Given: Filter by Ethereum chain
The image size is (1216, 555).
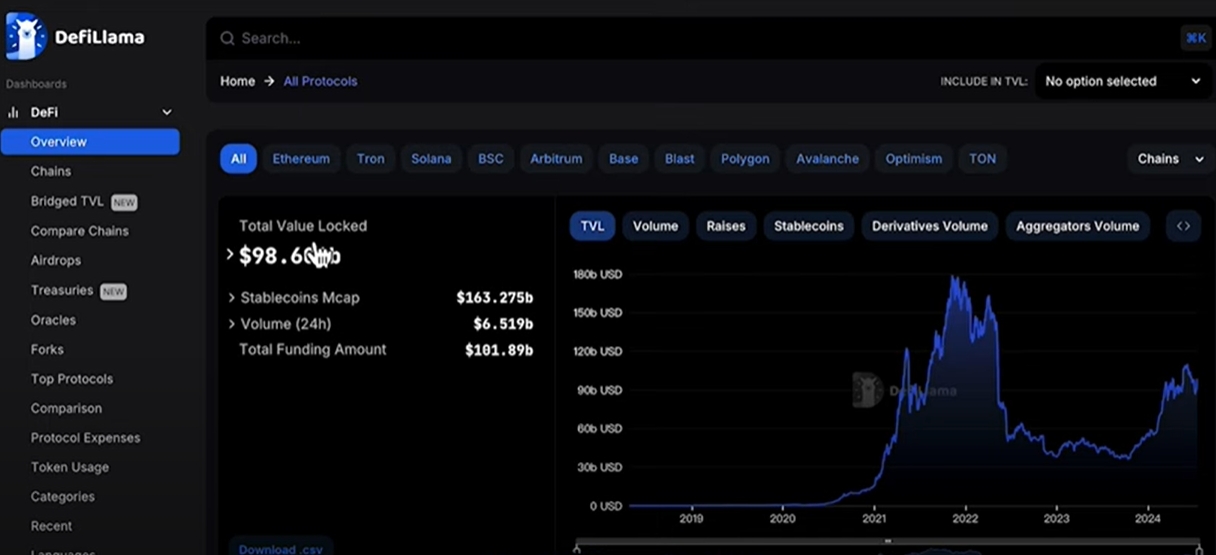Looking at the screenshot, I should coord(301,159).
